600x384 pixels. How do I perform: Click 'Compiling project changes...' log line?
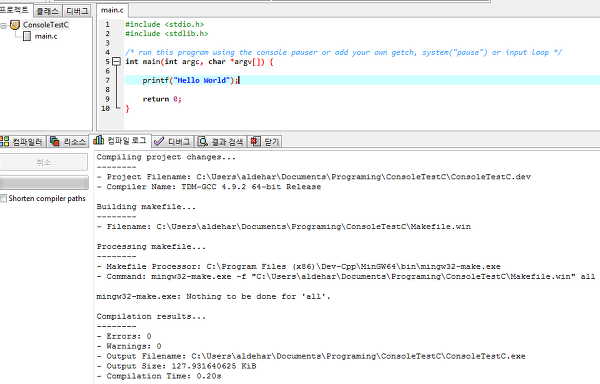pos(166,157)
